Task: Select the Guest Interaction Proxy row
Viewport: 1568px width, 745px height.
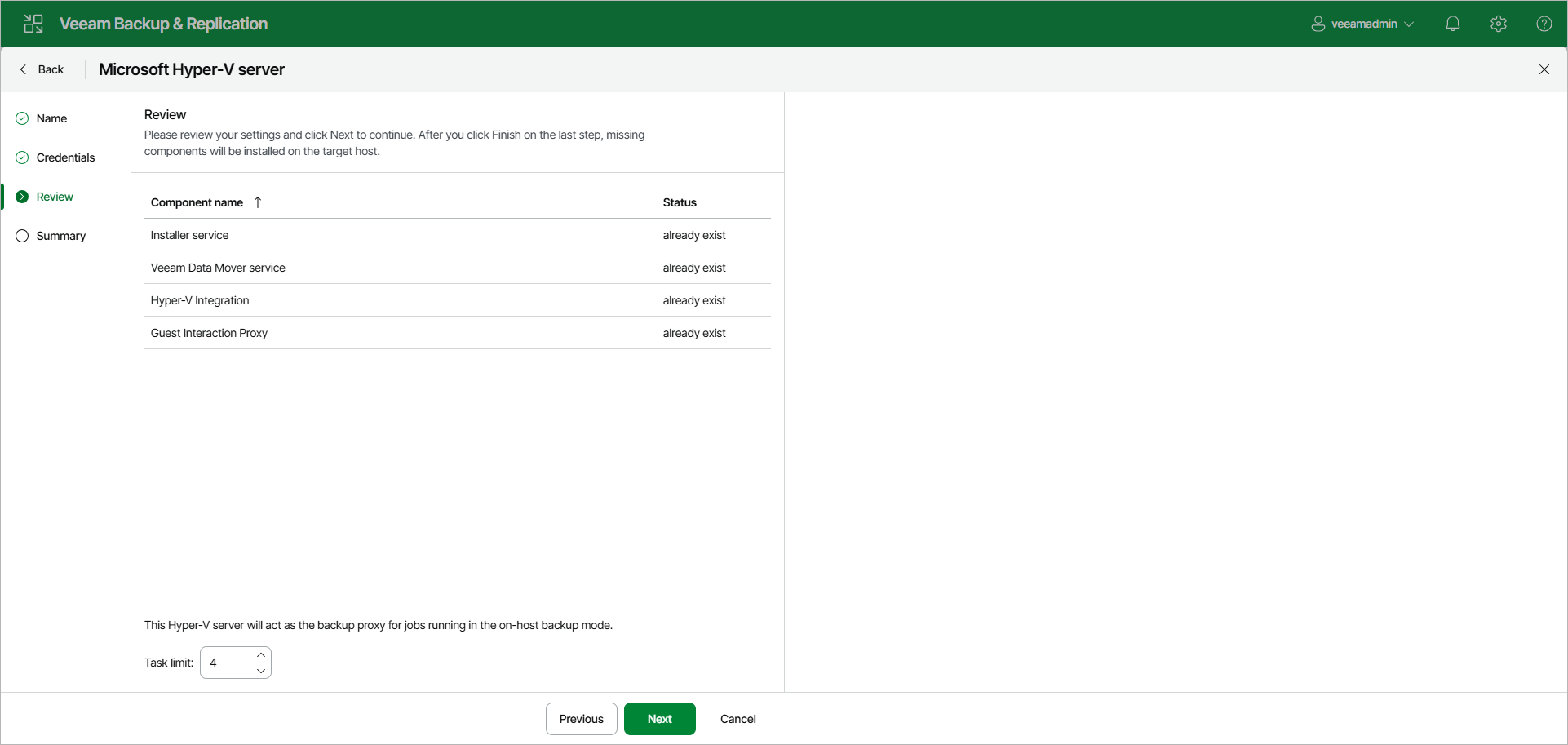Action: click(x=458, y=333)
